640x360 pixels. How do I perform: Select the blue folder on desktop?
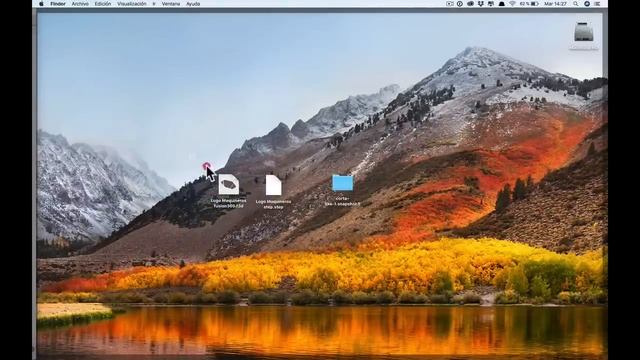342,183
